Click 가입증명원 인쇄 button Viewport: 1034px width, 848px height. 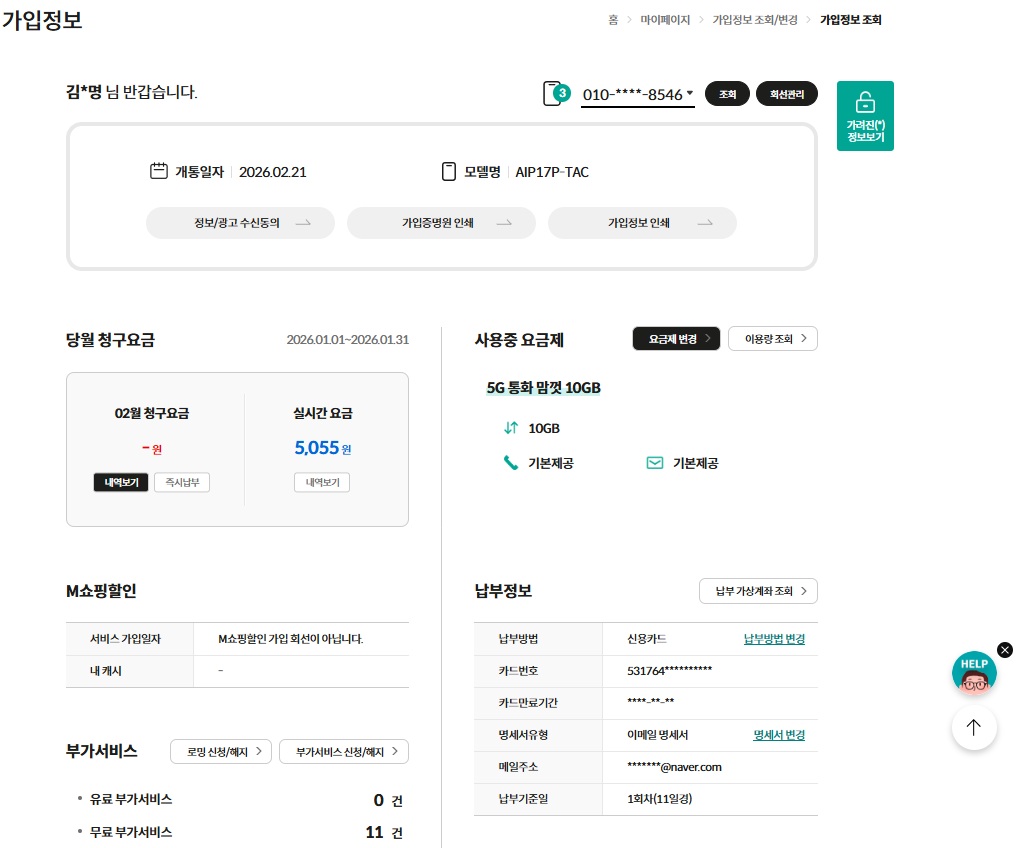[x=441, y=223]
